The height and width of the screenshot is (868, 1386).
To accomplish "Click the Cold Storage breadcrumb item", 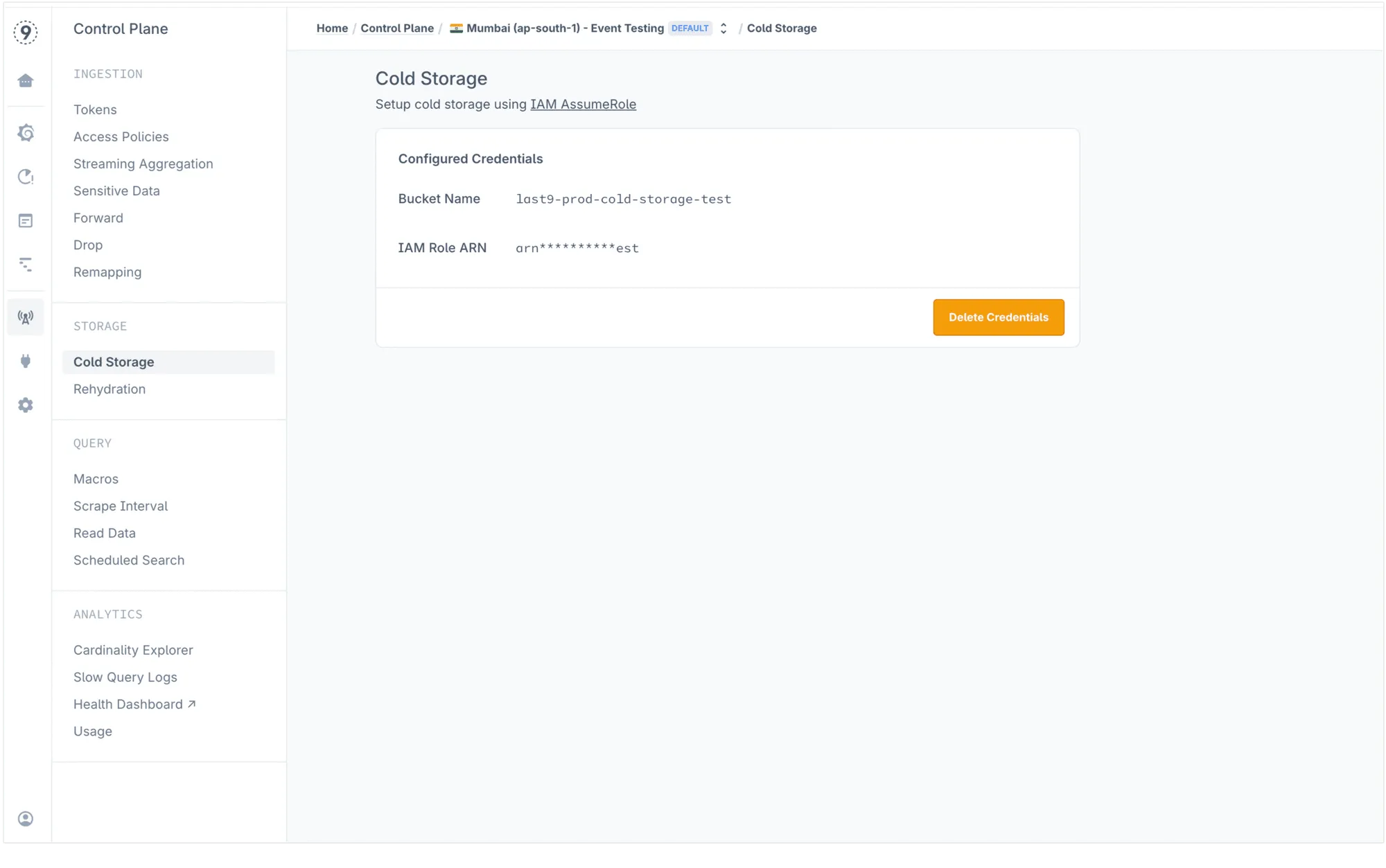I will coord(782,28).
